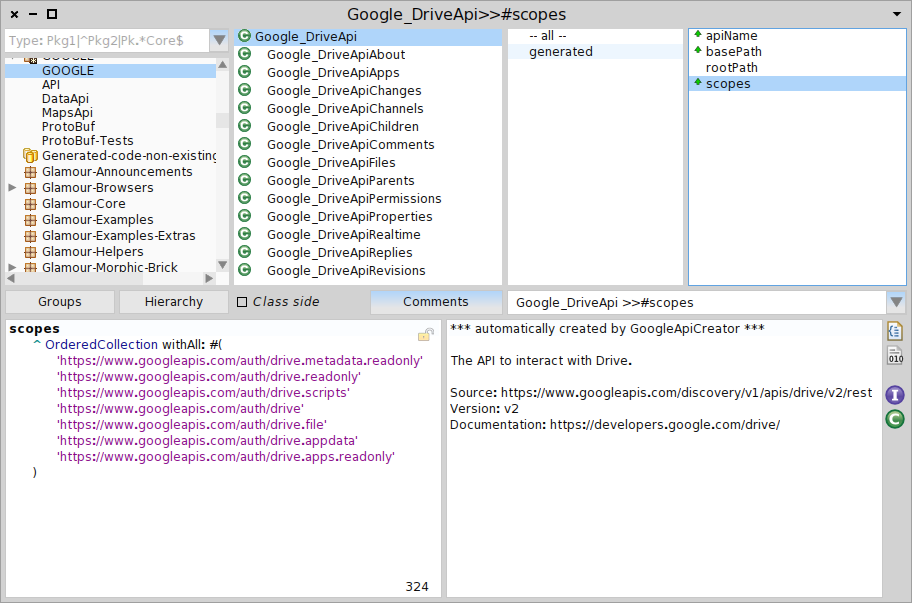
Task: Click the package icon beside Glamour-Core
Action: coord(30,204)
